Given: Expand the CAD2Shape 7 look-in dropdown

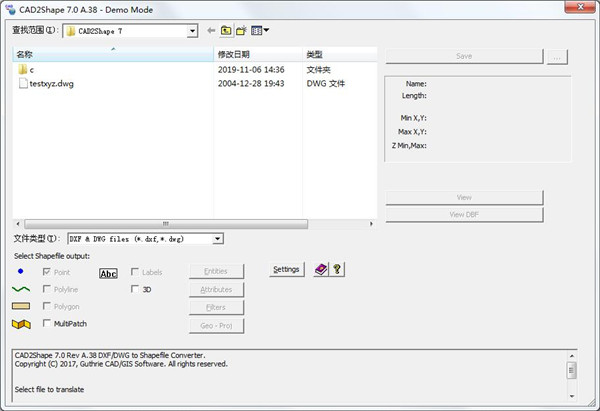Looking at the screenshot, I should [x=192, y=31].
